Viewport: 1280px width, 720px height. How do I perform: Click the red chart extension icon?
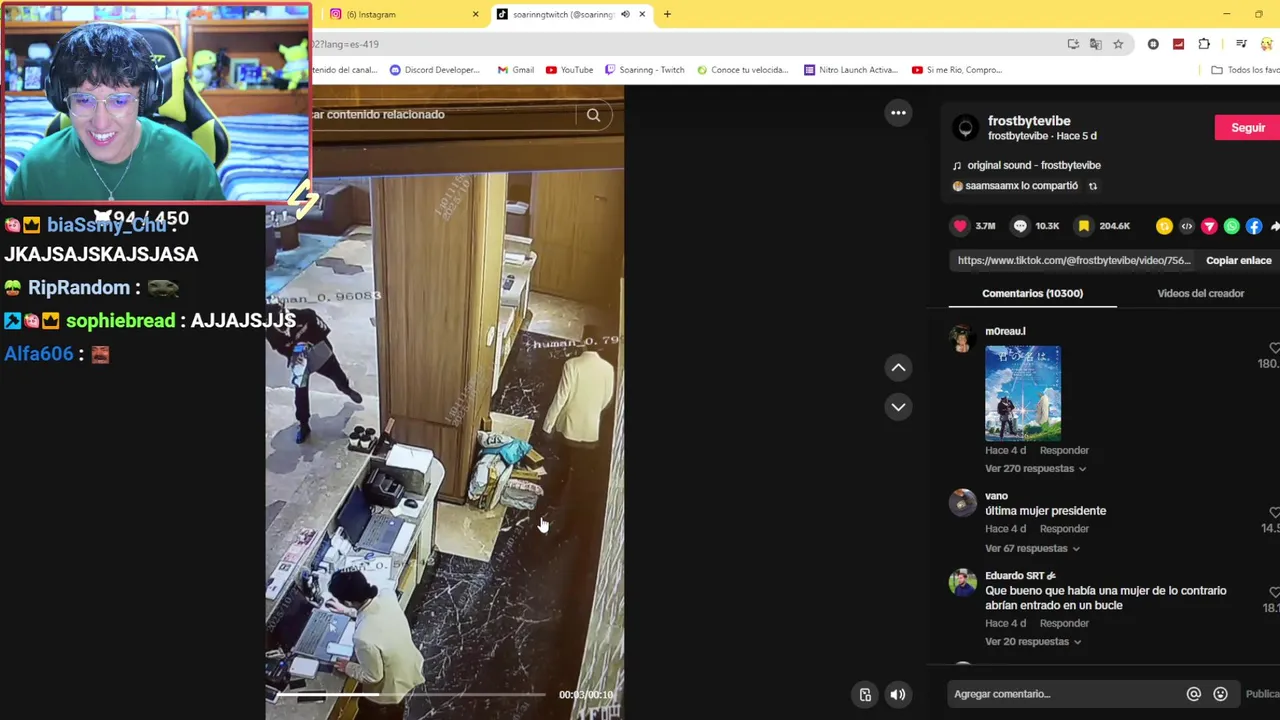[x=1178, y=44]
